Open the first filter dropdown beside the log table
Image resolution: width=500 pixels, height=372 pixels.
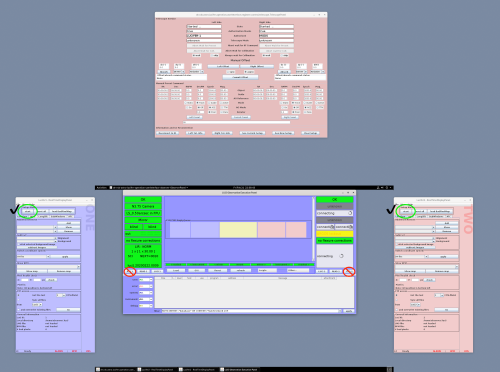[x=146, y=280]
